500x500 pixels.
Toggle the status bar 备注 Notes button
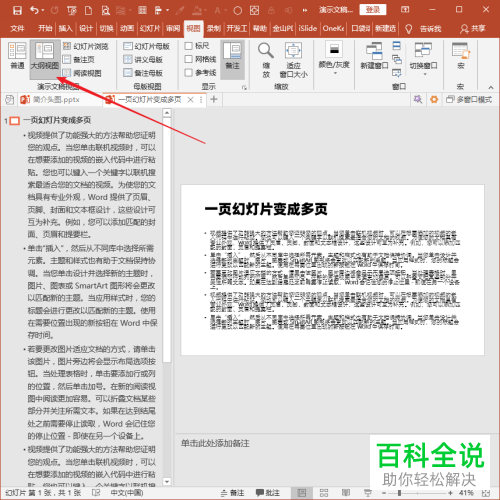(232, 493)
